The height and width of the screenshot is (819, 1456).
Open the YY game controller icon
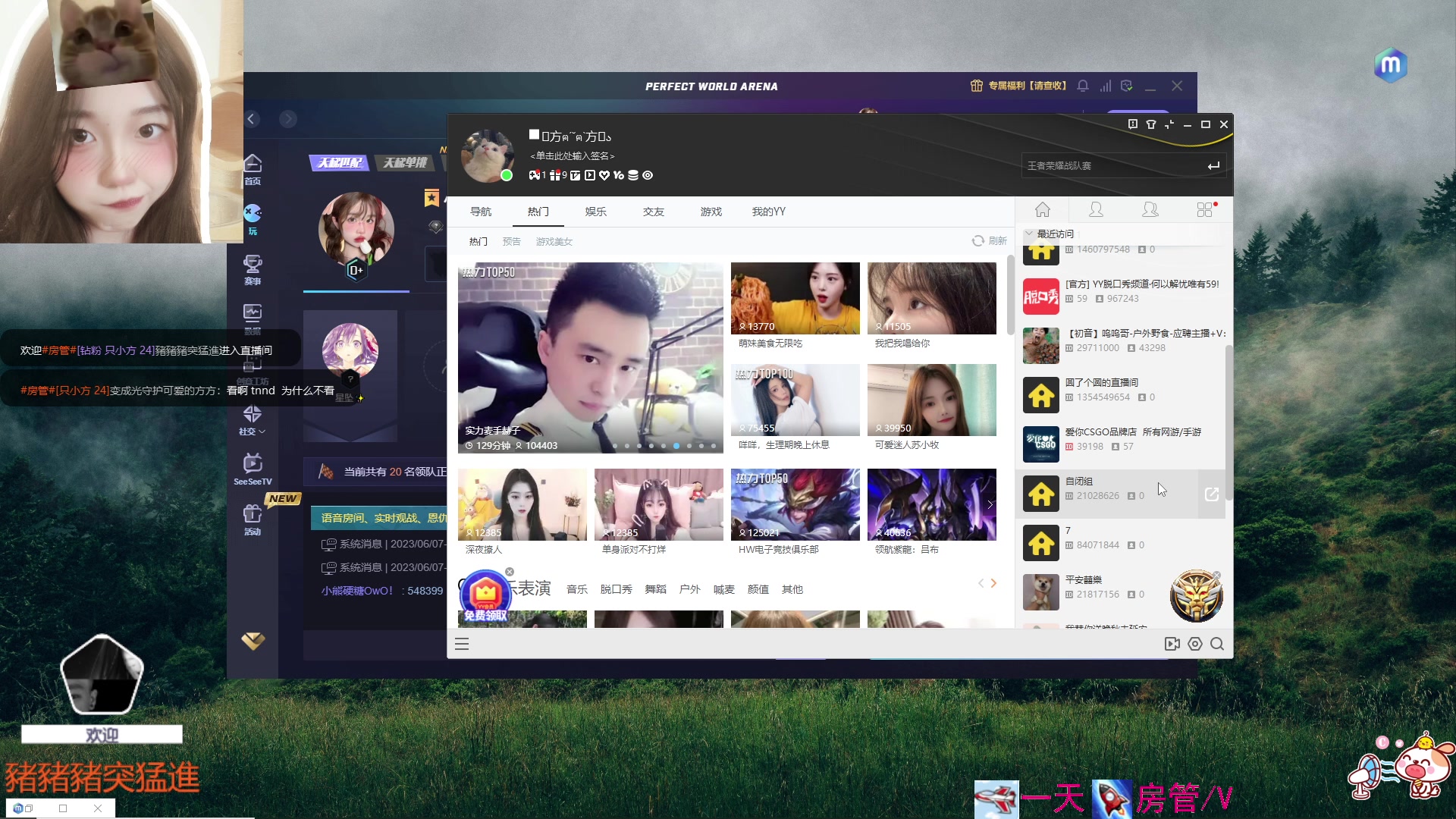click(535, 175)
